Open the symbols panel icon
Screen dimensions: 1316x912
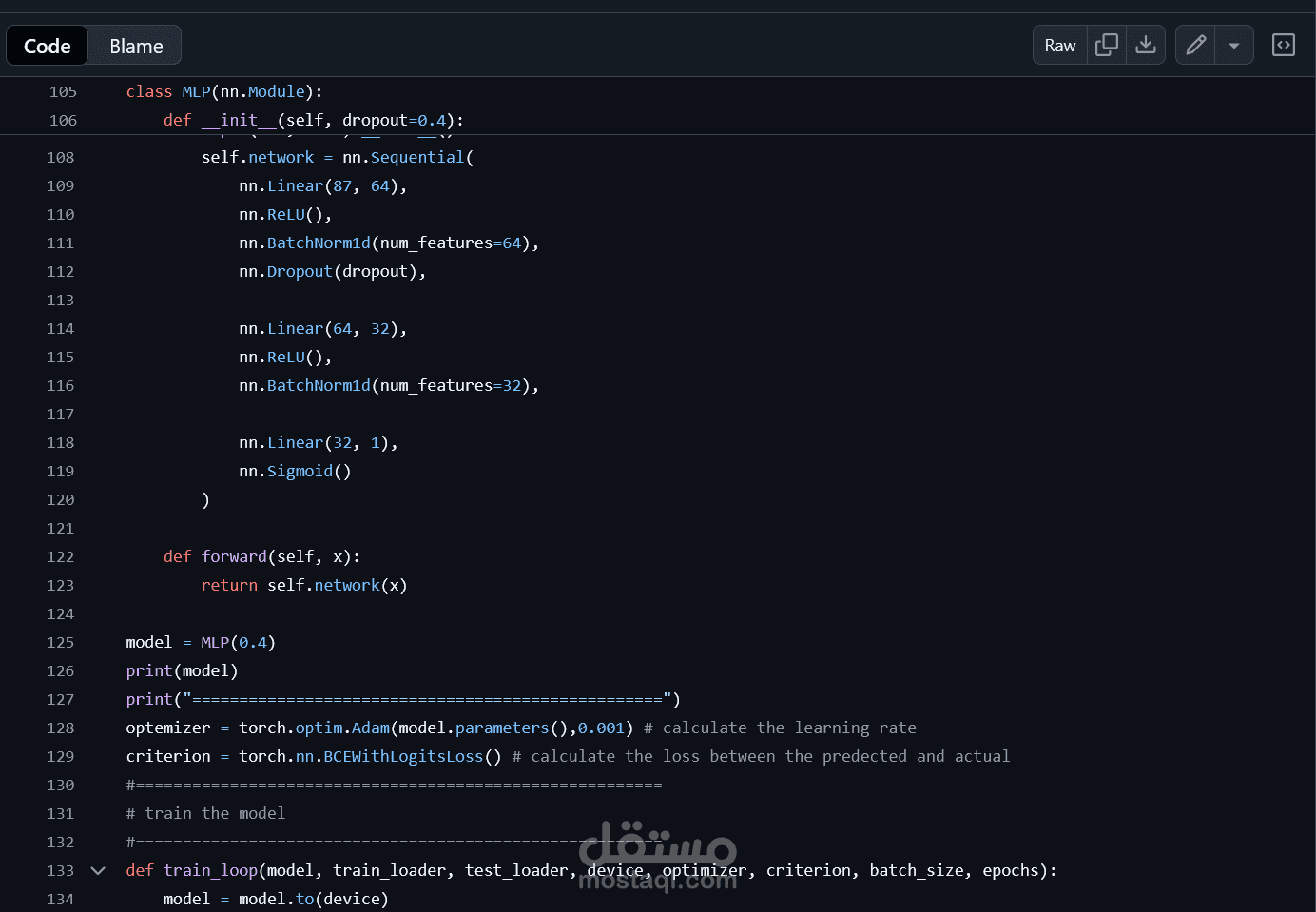tap(1284, 46)
